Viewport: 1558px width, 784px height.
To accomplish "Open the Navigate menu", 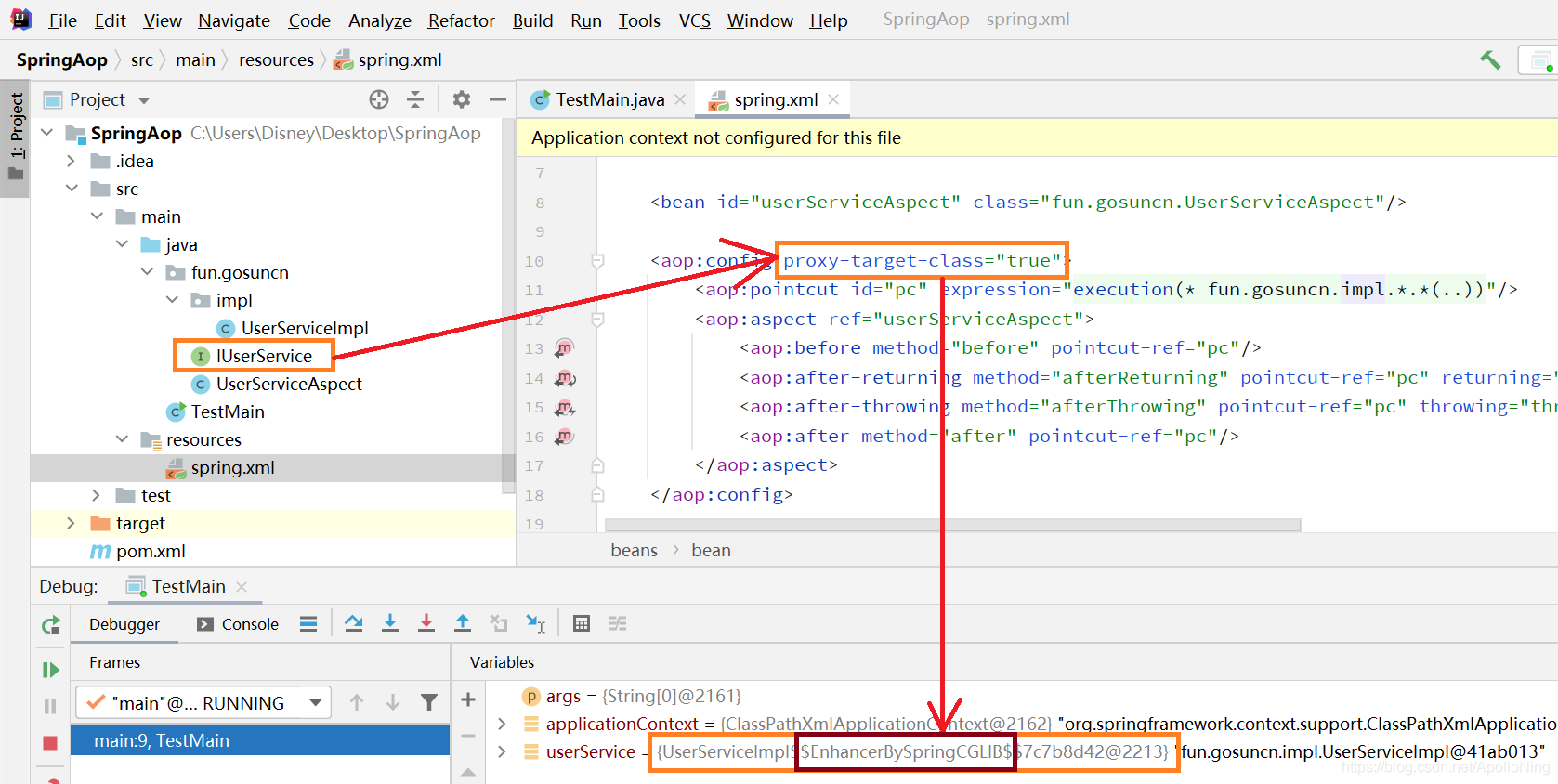I will [234, 20].
